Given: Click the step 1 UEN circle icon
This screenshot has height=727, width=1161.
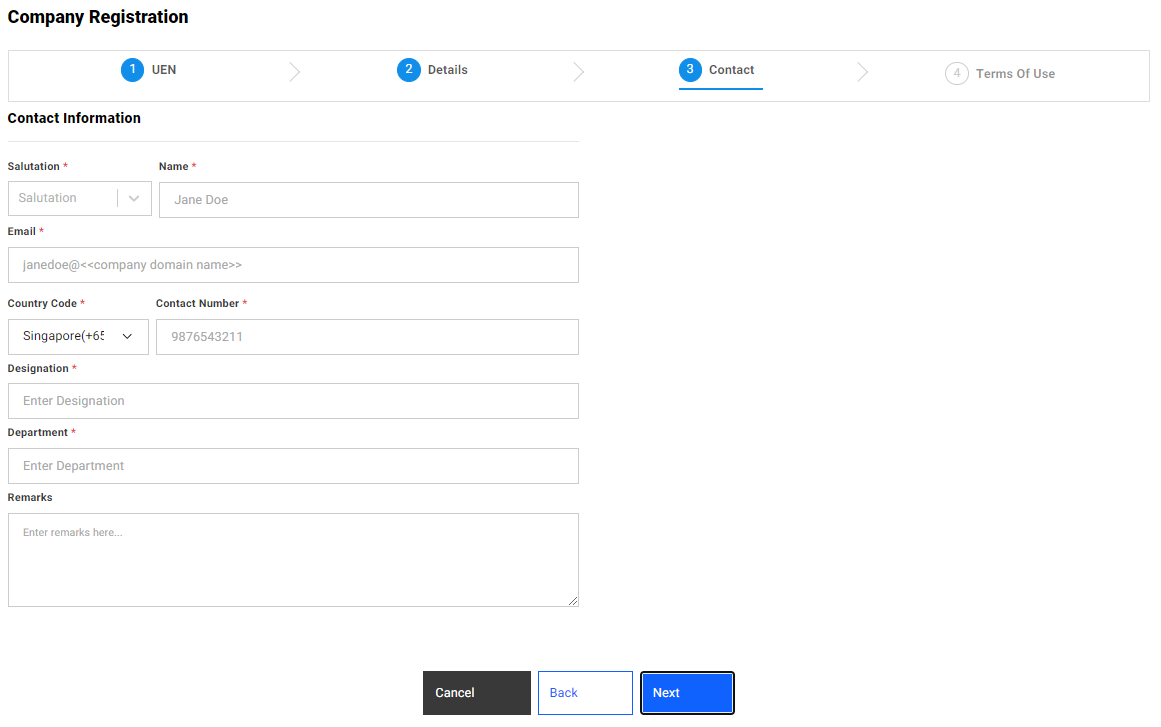Looking at the screenshot, I should [x=132, y=70].
